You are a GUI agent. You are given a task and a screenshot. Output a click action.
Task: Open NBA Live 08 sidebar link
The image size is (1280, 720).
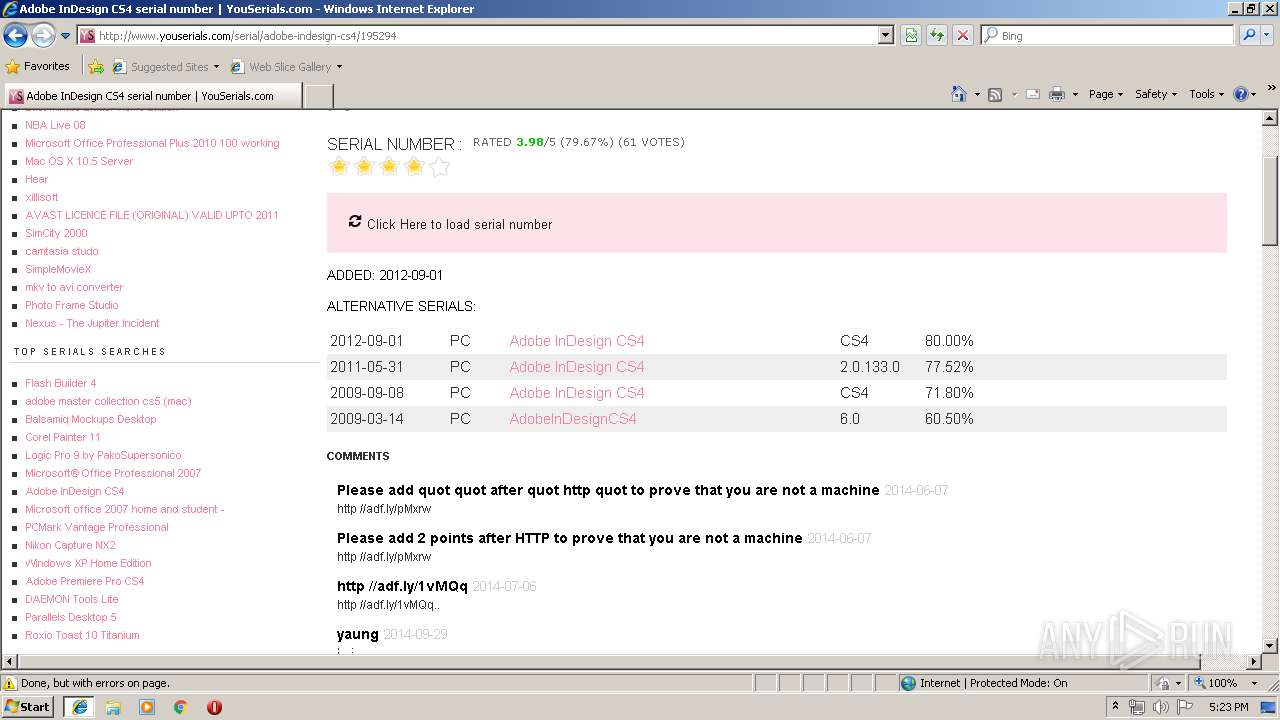[55, 125]
